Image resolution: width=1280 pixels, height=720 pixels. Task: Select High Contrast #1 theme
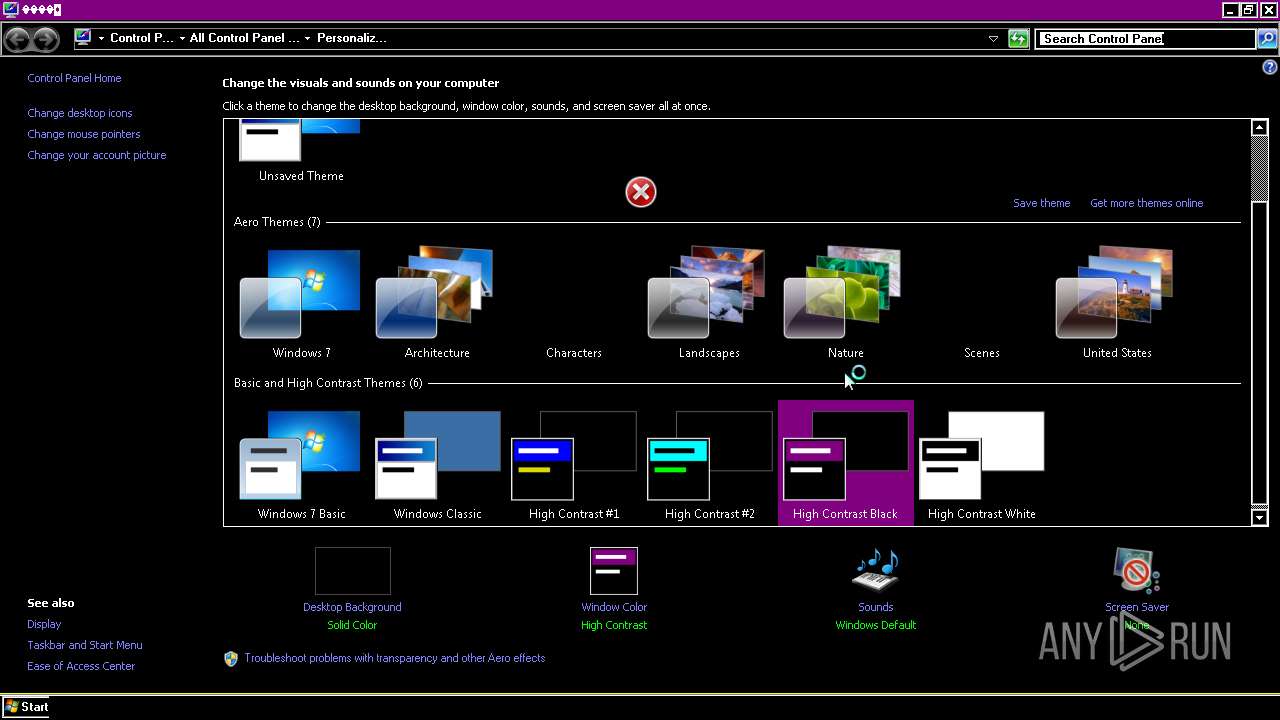click(x=573, y=463)
